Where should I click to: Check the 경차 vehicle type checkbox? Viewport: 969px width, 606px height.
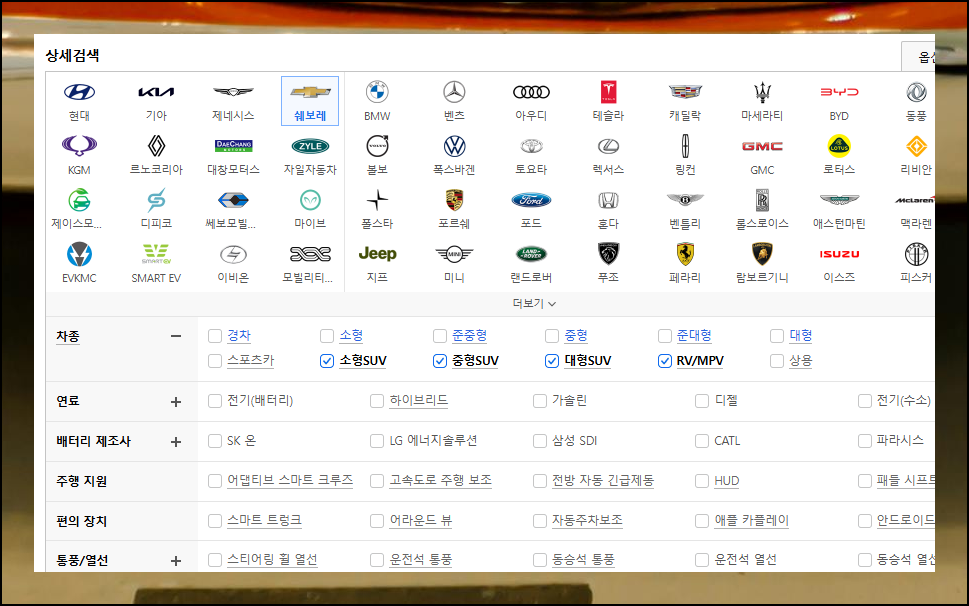click(x=215, y=336)
